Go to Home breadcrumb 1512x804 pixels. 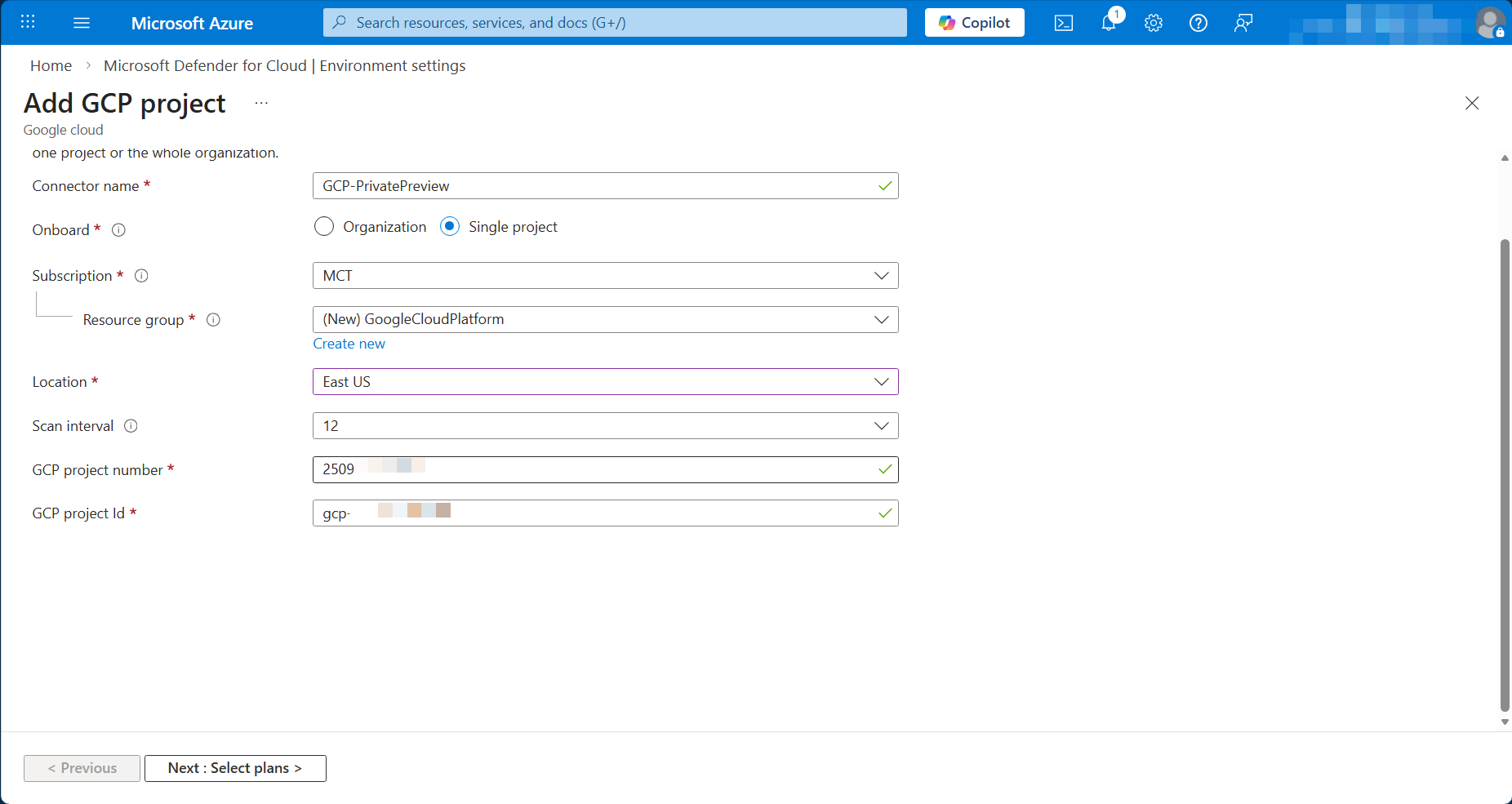pyautogui.click(x=51, y=66)
